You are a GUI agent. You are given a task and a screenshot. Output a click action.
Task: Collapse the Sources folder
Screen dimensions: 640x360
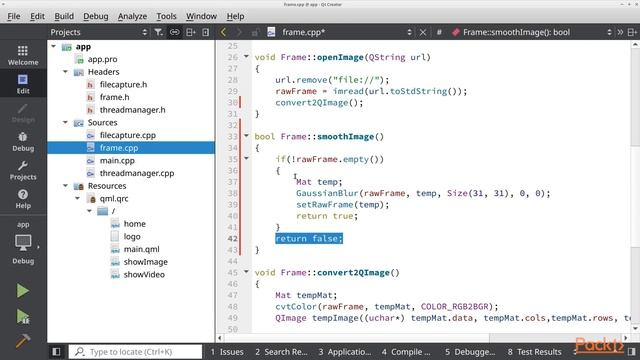[65, 122]
